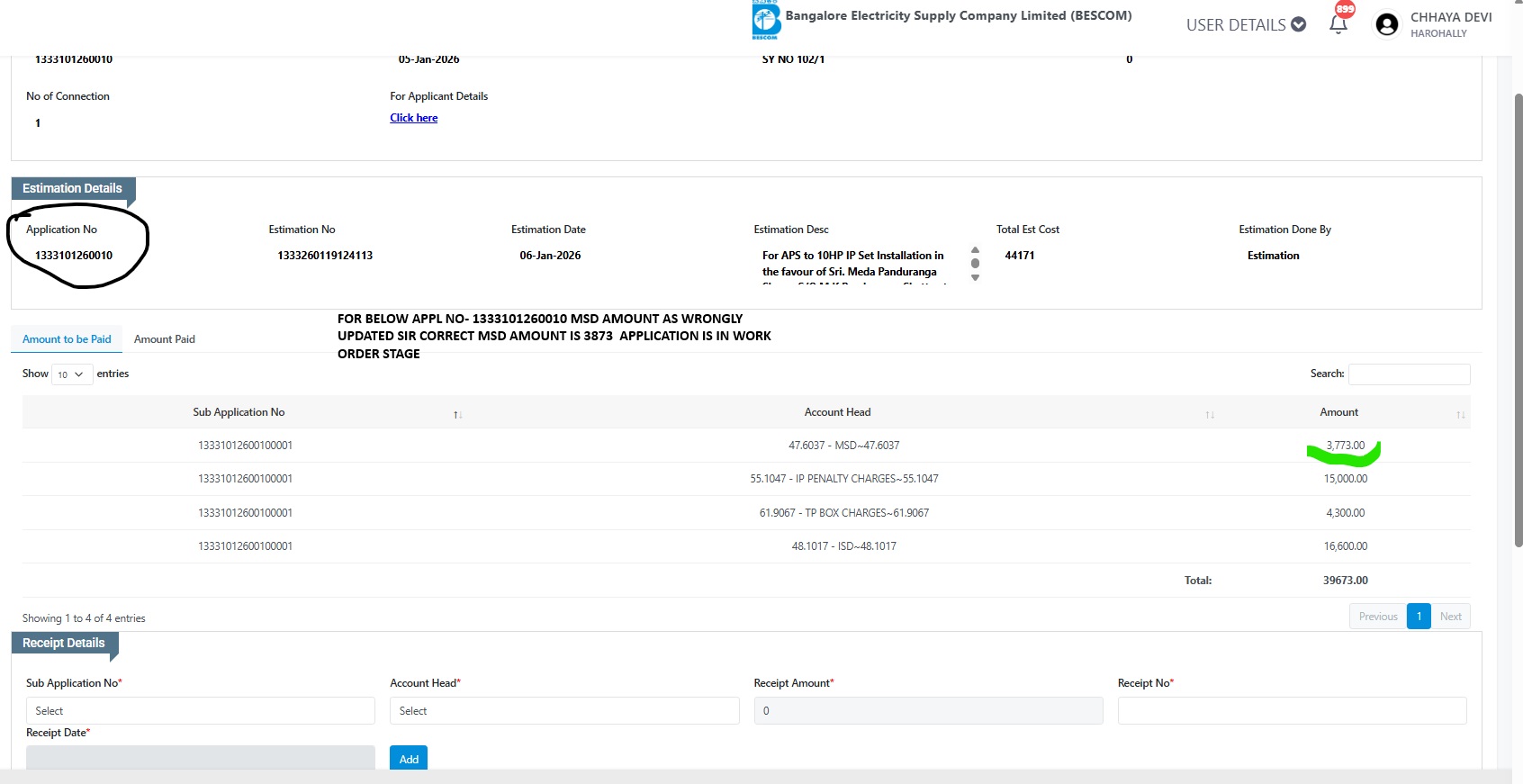The image size is (1523, 784).
Task: Click the Receipt Amount field
Action: [x=928, y=710]
